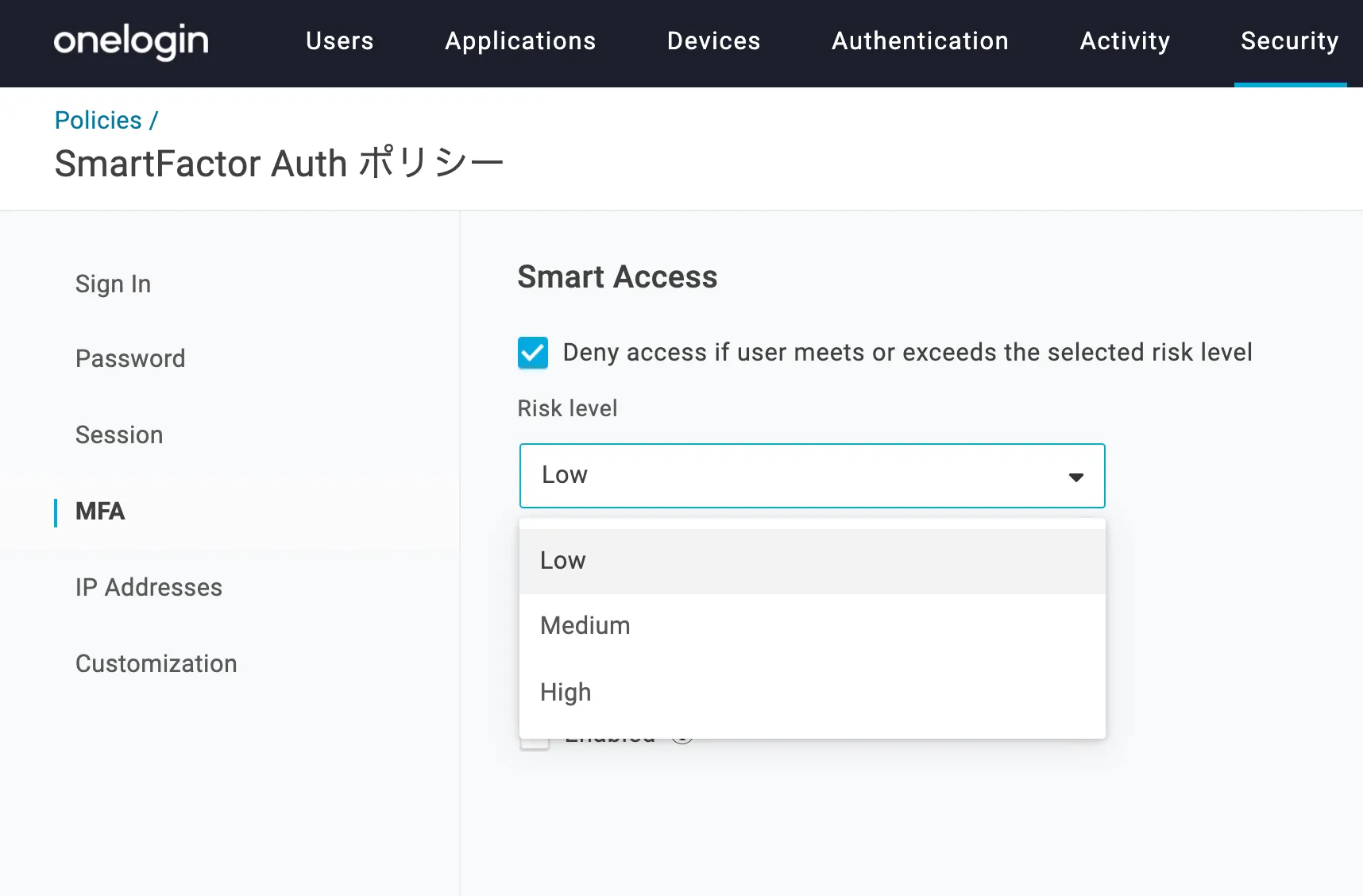Open the Password policy tab

click(x=130, y=358)
